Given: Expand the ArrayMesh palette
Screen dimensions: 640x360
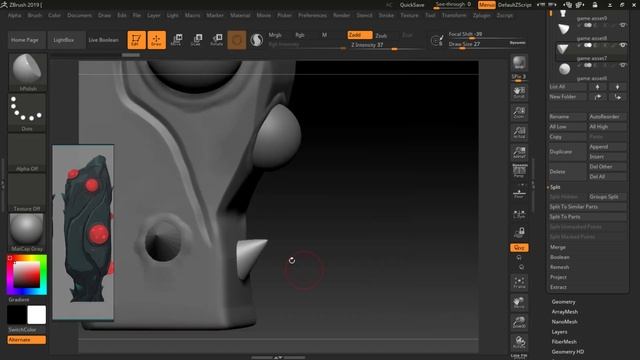Looking at the screenshot, I should point(564,312).
